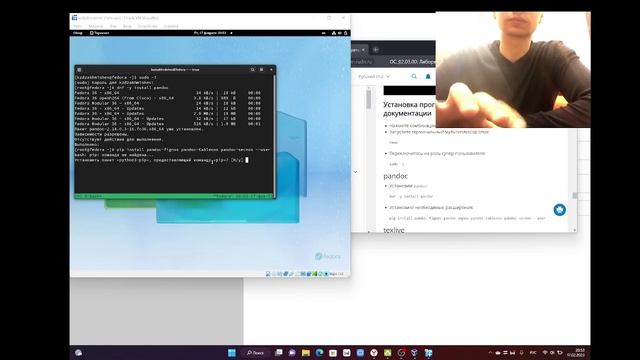The width and height of the screenshot is (640, 360).
Task: Click the texlive heading in the browser
Action: click(x=394, y=230)
